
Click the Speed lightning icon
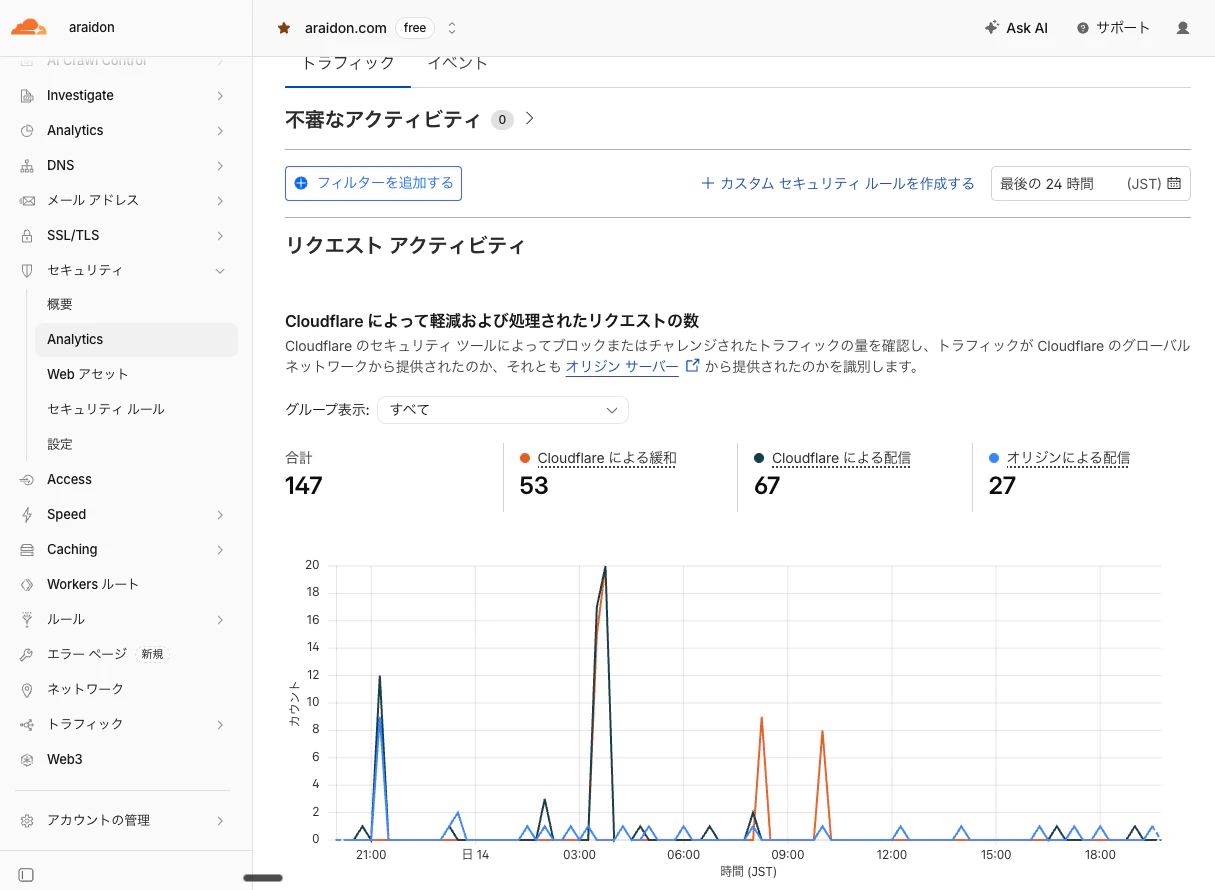click(27, 515)
